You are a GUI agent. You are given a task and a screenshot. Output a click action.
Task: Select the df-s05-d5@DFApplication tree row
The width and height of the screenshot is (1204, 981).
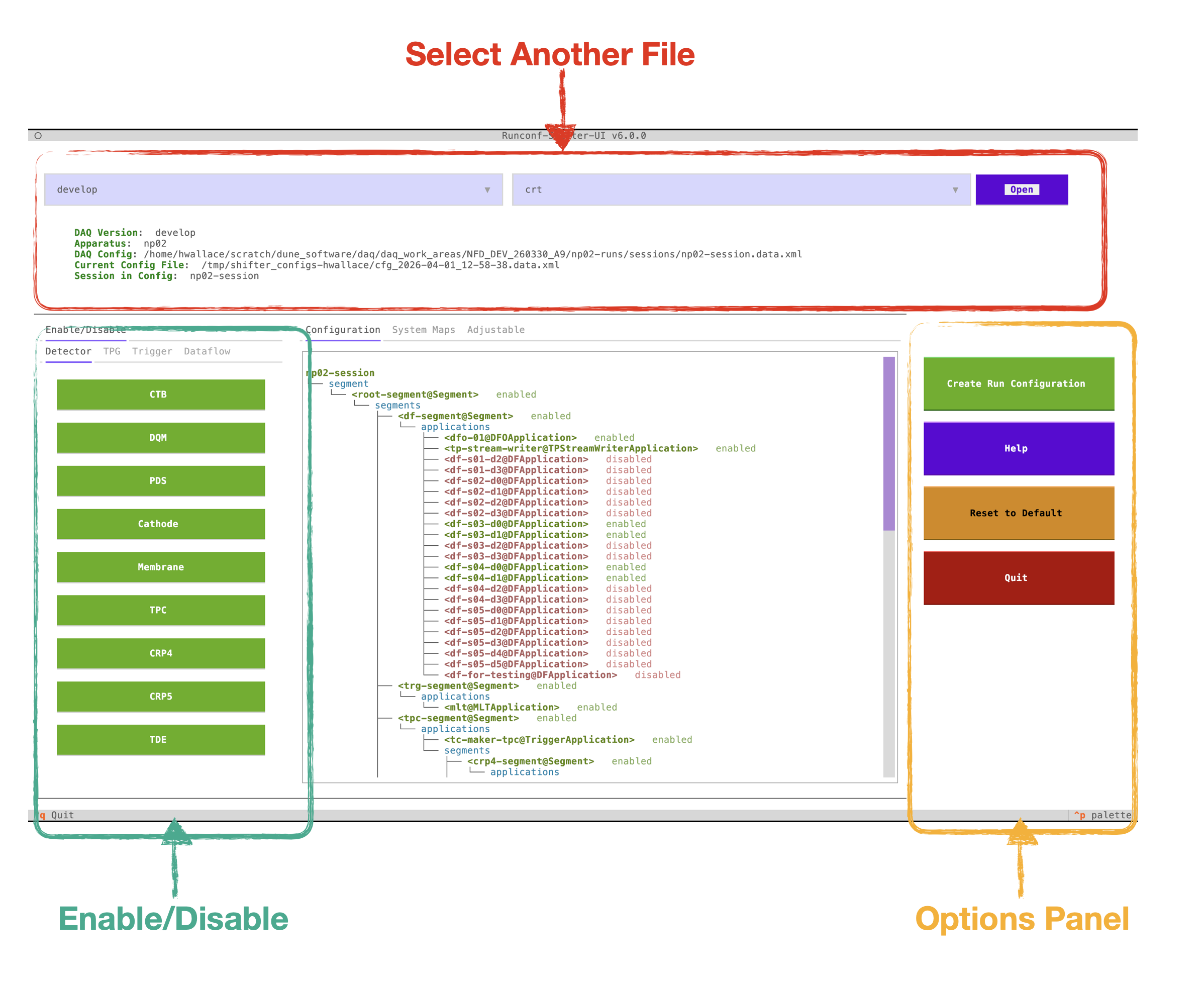click(547, 664)
